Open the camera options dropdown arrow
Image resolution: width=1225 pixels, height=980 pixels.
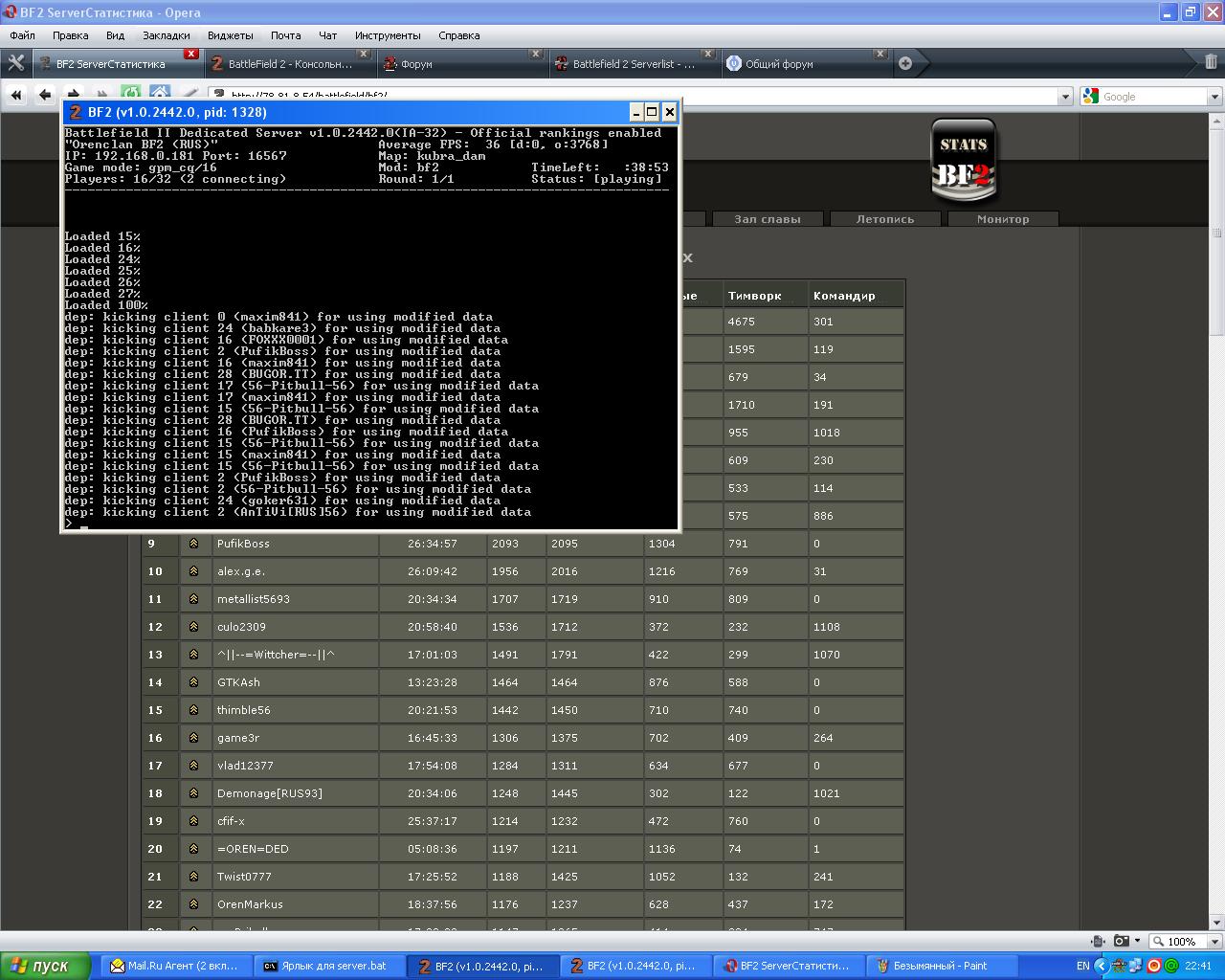click(1137, 941)
